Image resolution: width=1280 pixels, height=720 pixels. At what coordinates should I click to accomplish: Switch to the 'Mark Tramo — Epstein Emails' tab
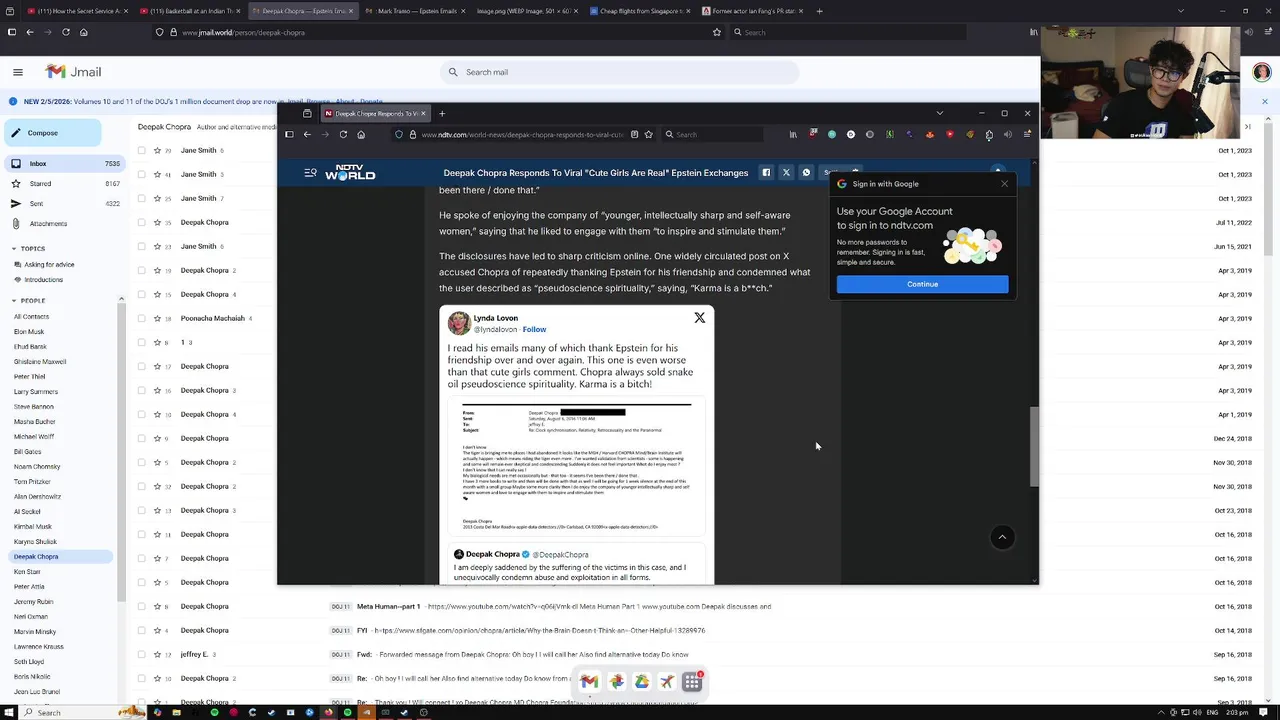(415, 11)
